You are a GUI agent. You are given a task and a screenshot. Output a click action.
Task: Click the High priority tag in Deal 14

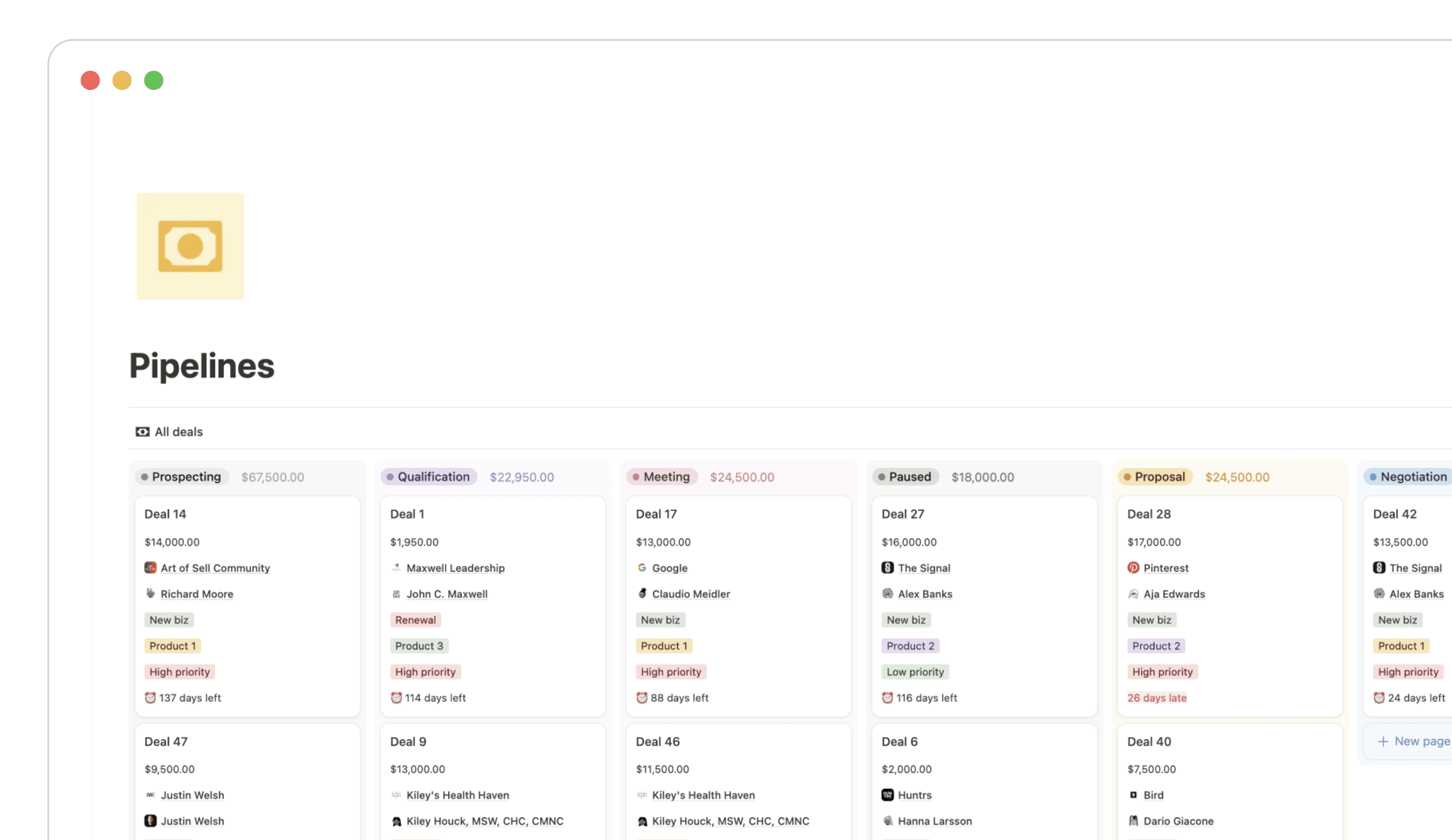[179, 672]
